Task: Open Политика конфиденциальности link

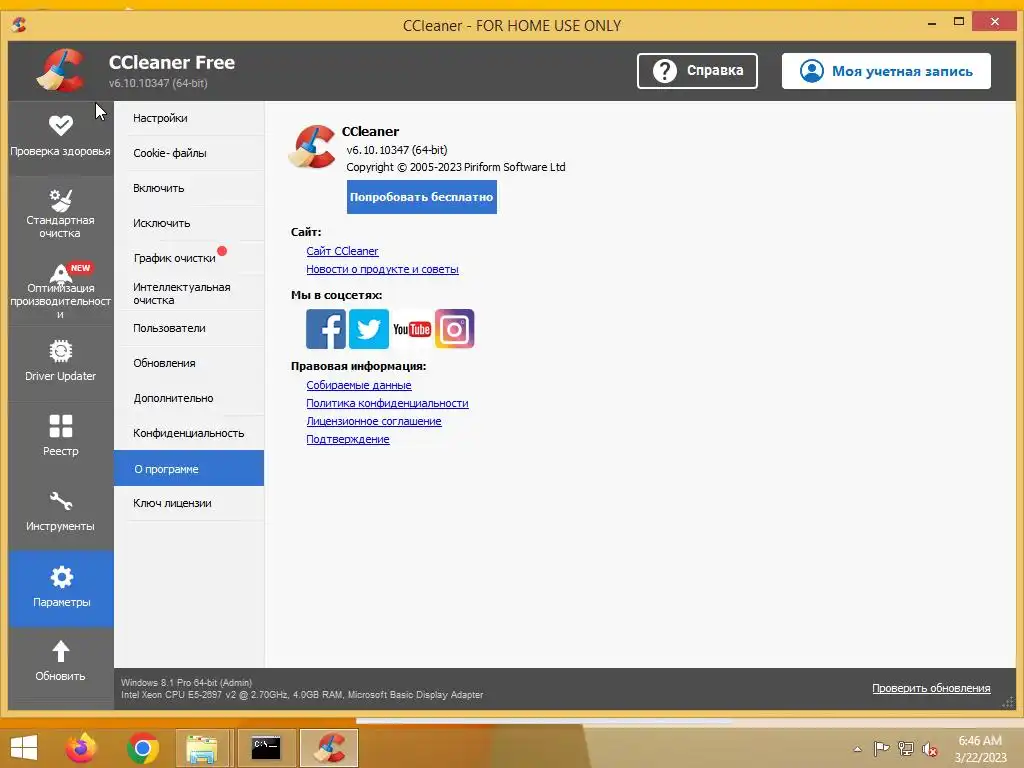Action: tap(387, 404)
